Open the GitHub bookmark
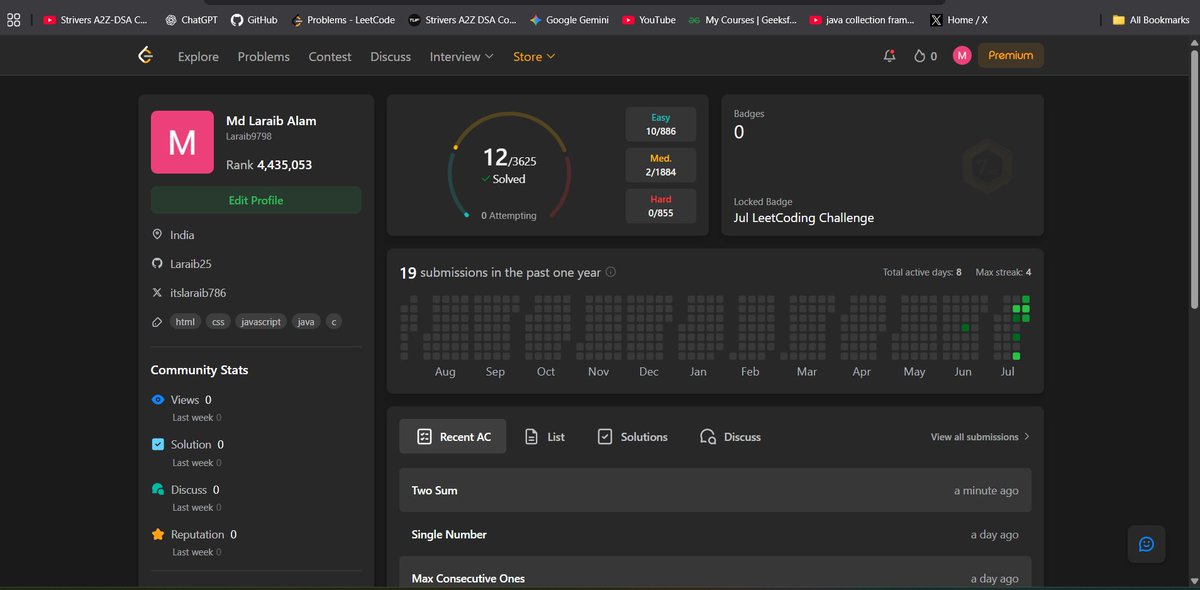Screen dimensions: 1200x590 (254, 19)
